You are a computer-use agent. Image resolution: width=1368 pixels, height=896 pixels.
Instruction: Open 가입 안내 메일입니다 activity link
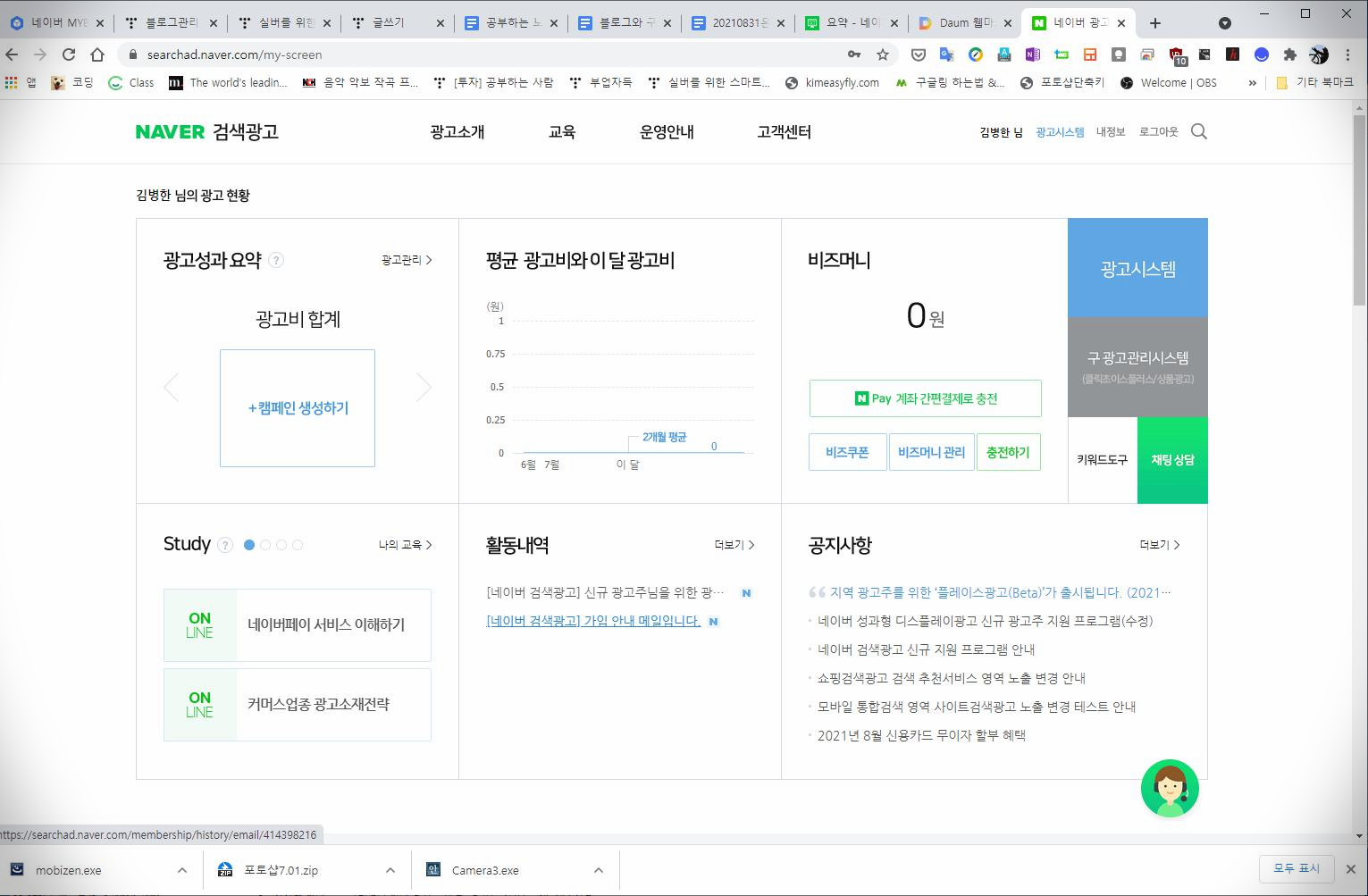tap(593, 621)
